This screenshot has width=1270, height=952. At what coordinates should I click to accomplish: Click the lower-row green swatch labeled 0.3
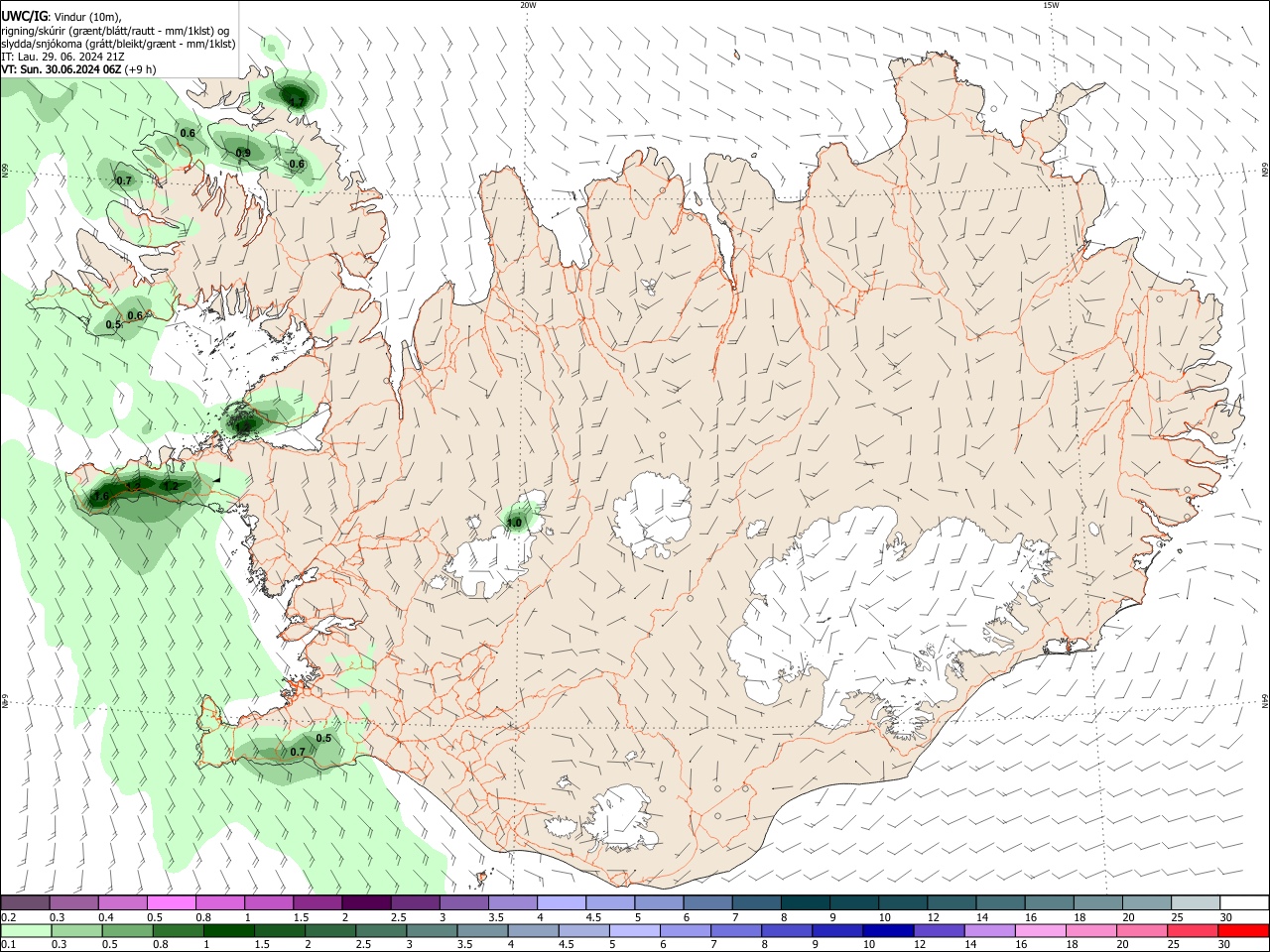(x=75, y=931)
